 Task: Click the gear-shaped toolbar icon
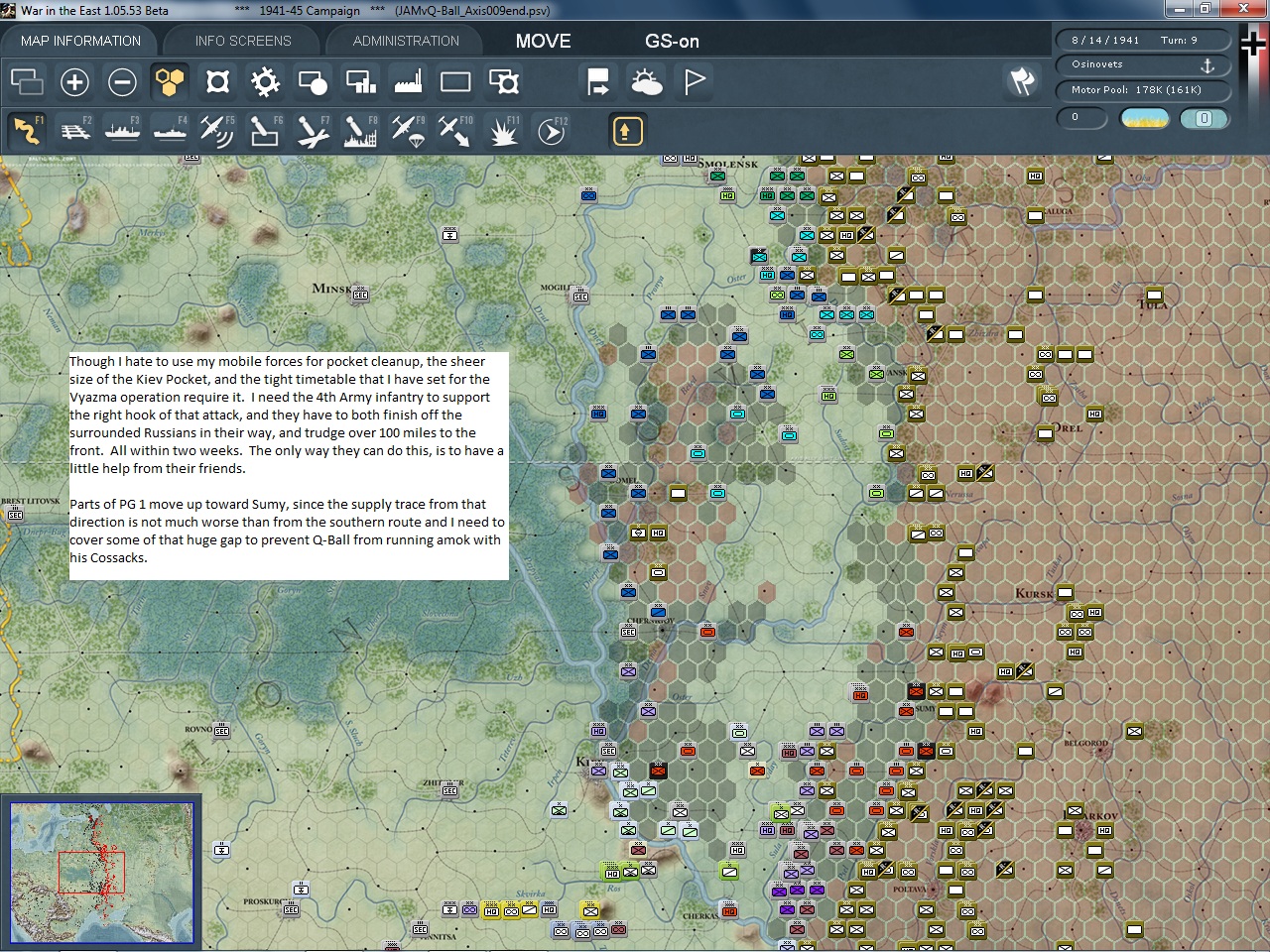coord(265,81)
